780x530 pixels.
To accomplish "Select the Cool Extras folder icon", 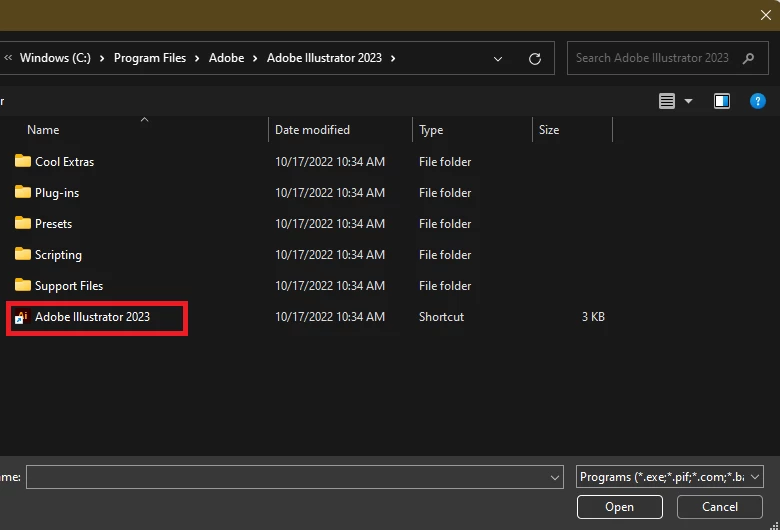I will coord(22,161).
